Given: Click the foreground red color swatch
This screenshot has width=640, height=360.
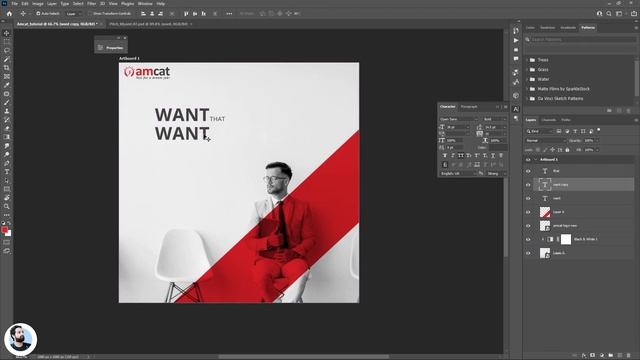Looking at the screenshot, I should click(5, 230).
